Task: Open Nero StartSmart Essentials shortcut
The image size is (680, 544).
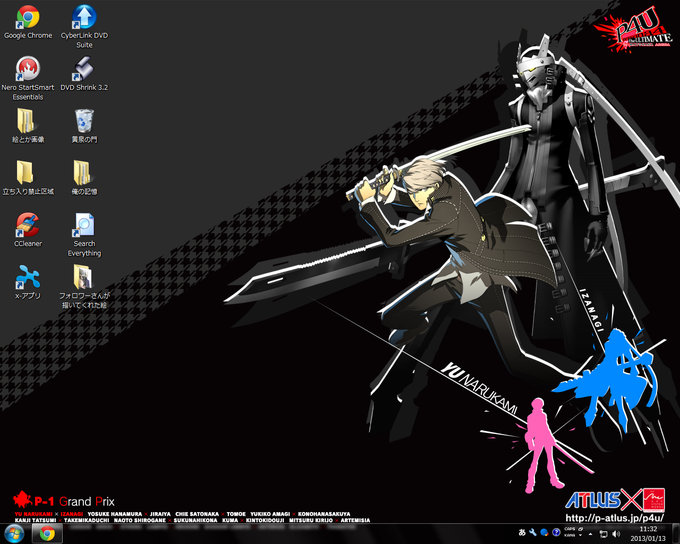Action: pos(28,79)
